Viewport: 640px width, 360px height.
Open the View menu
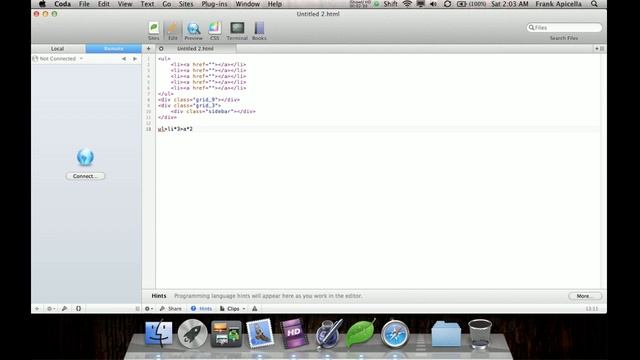[x=125, y=4]
